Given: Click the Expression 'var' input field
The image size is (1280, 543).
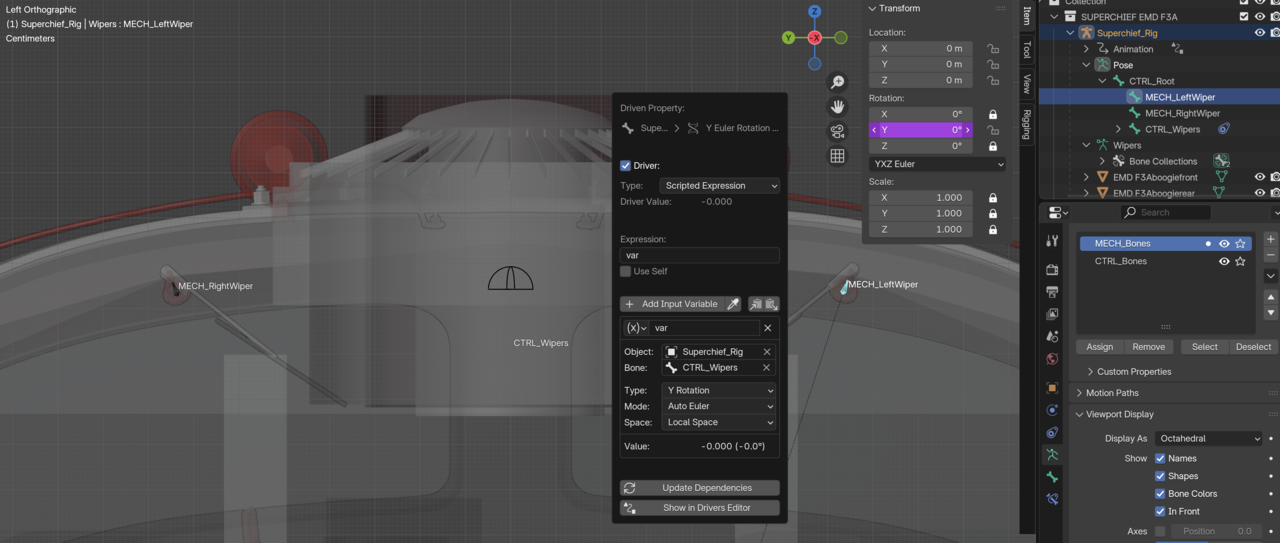Looking at the screenshot, I should [x=700, y=255].
